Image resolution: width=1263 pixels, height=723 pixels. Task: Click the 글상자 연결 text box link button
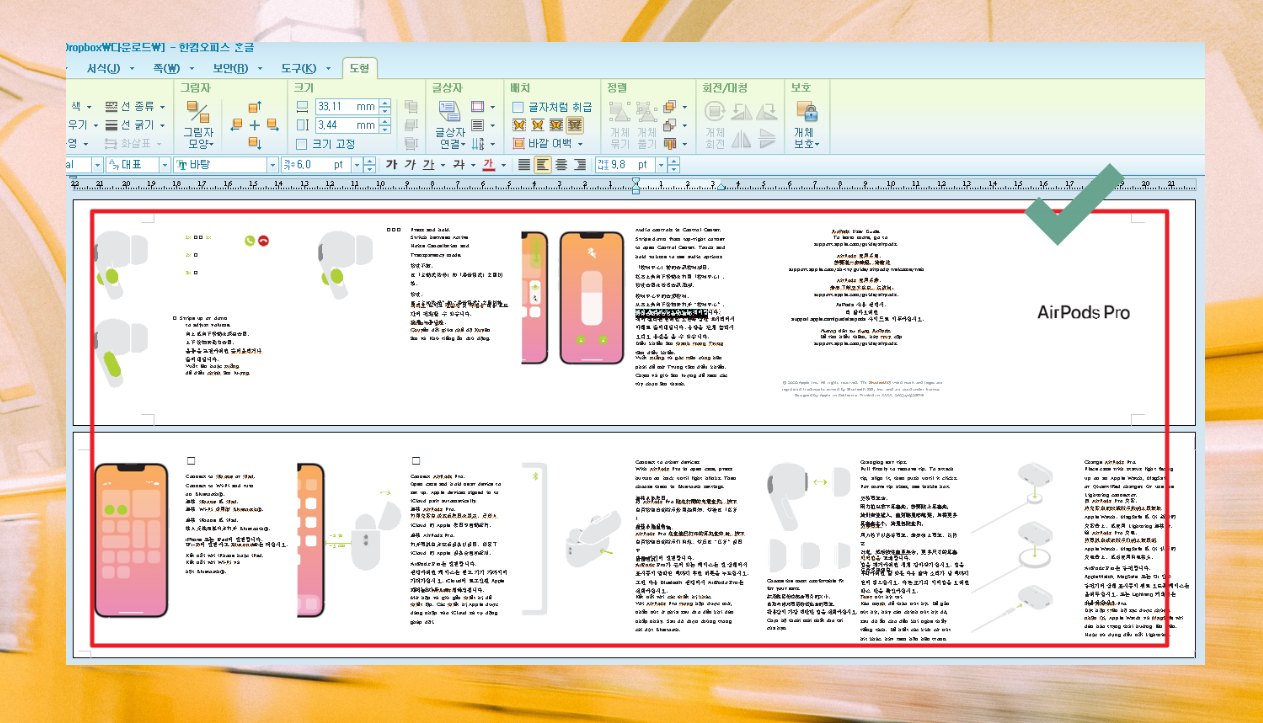(451, 125)
